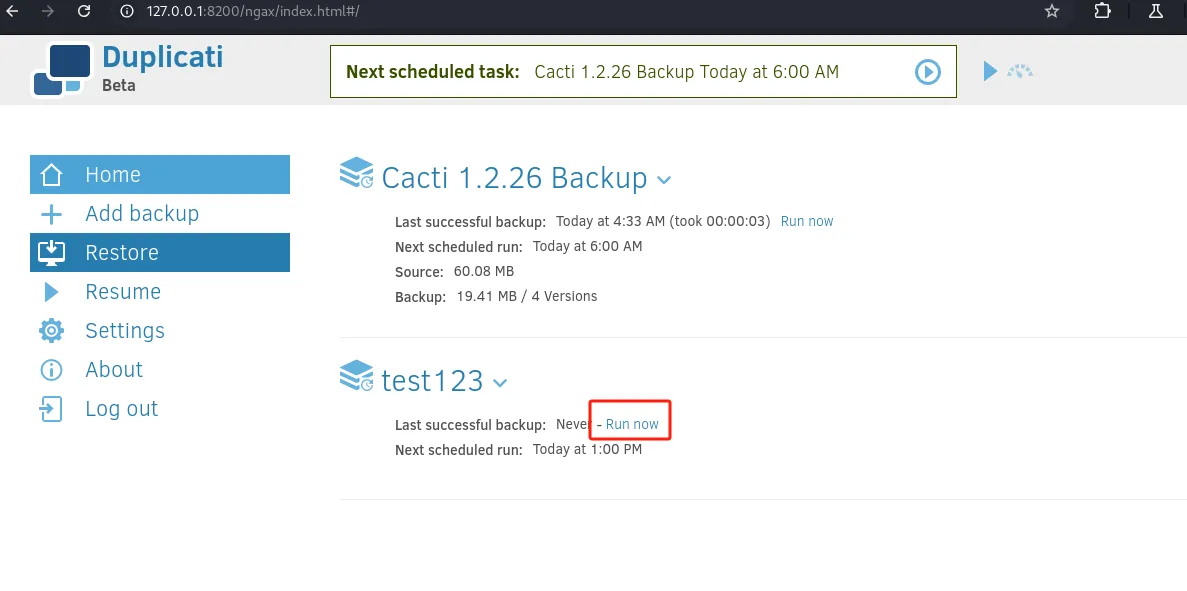Go to Home in the sidebar

click(160, 174)
